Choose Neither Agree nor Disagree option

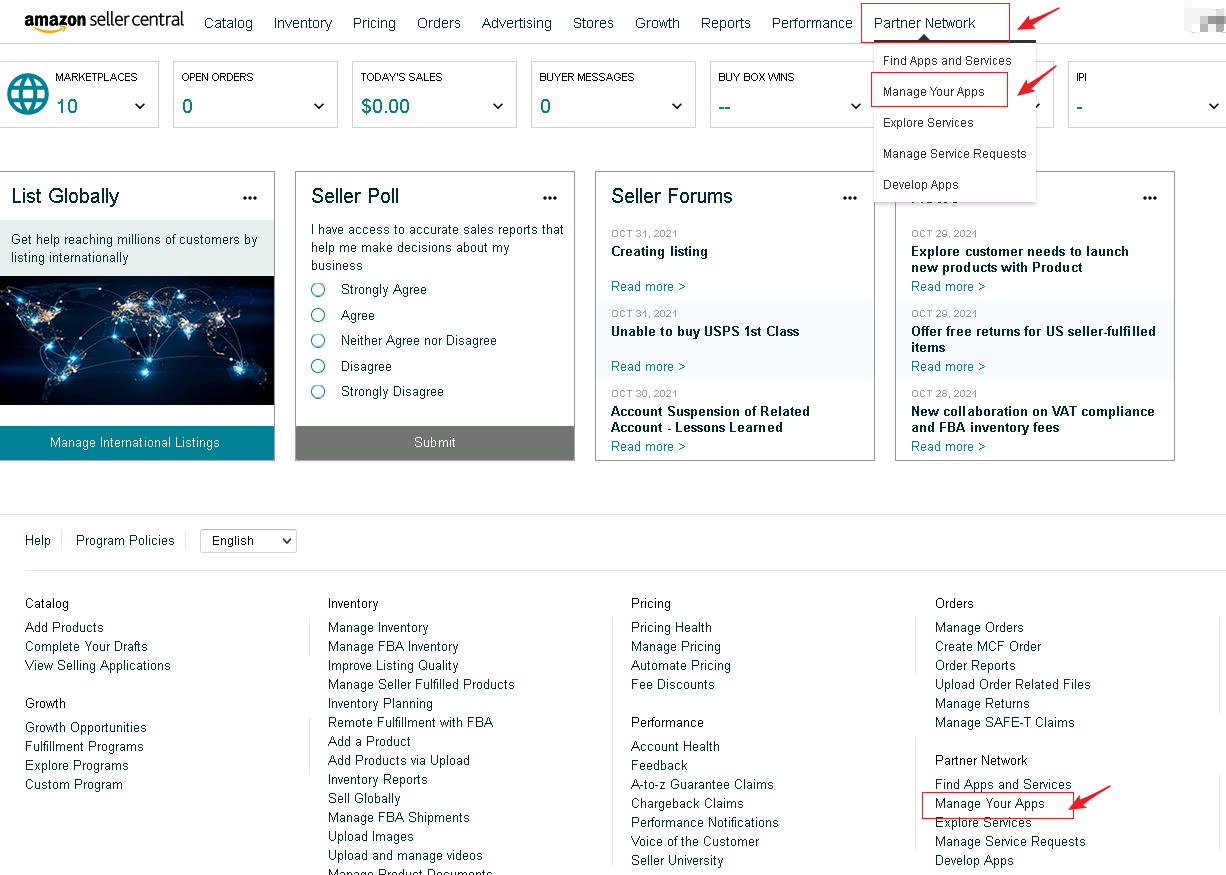click(x=318, y=340)
